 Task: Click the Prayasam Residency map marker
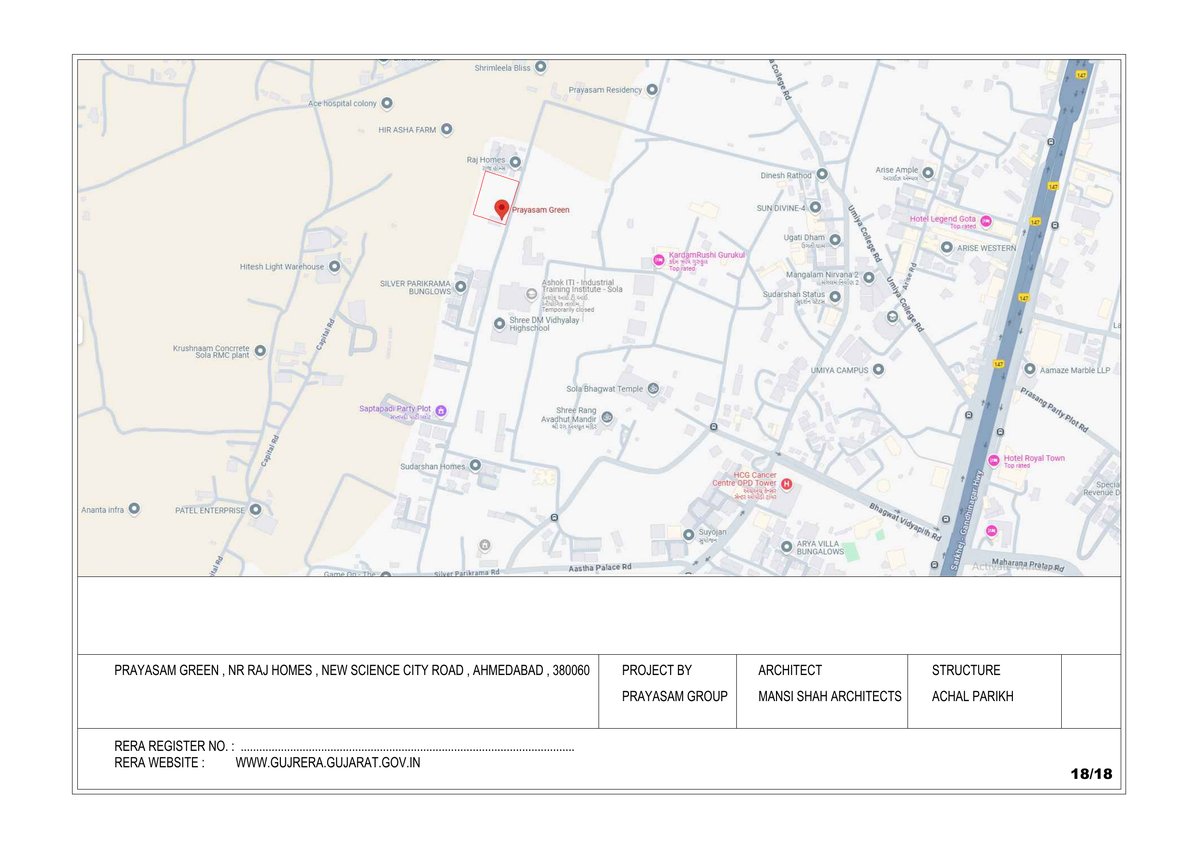coord(652,90)
